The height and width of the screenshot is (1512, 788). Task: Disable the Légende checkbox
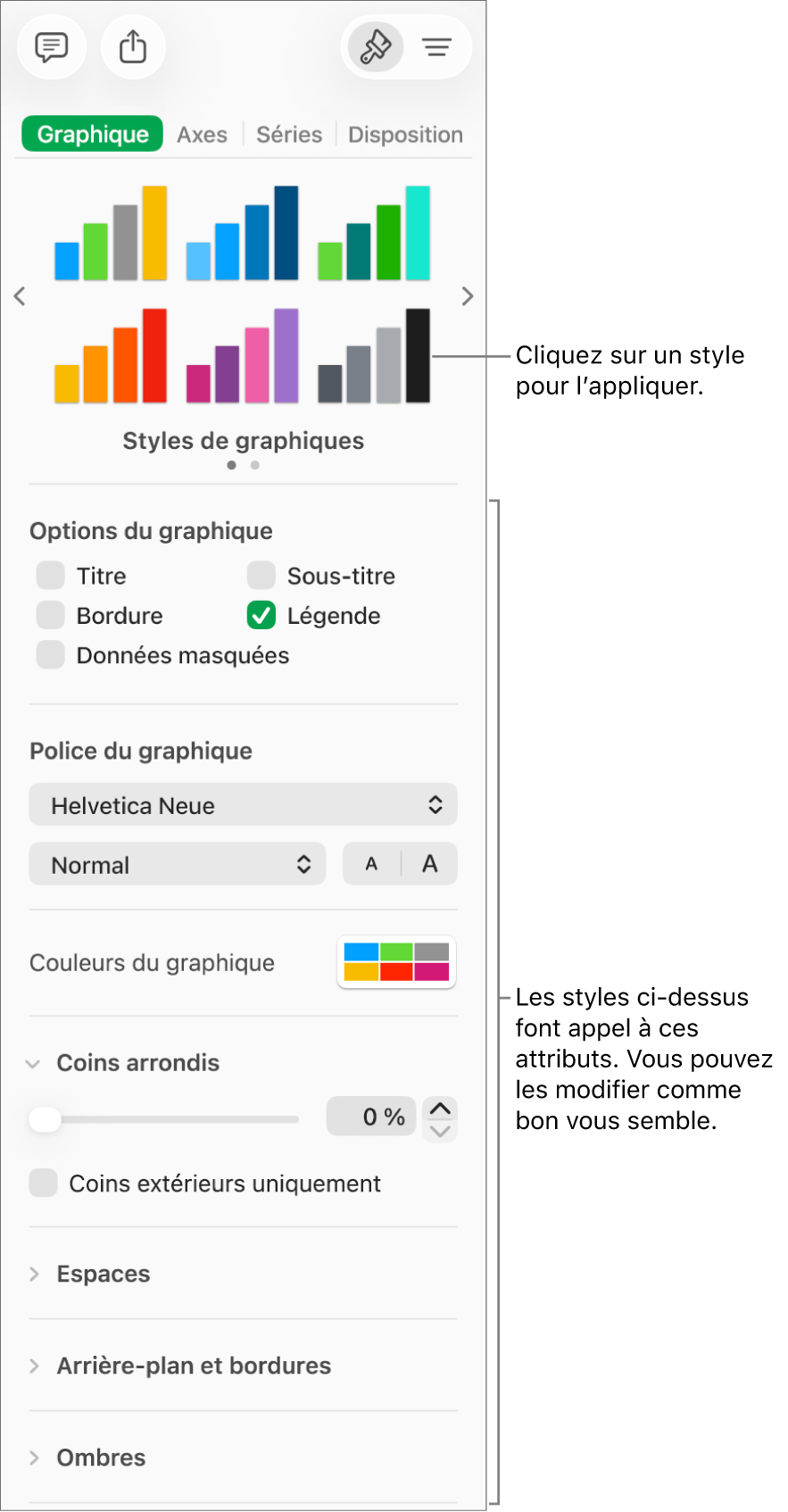(261, 615)
